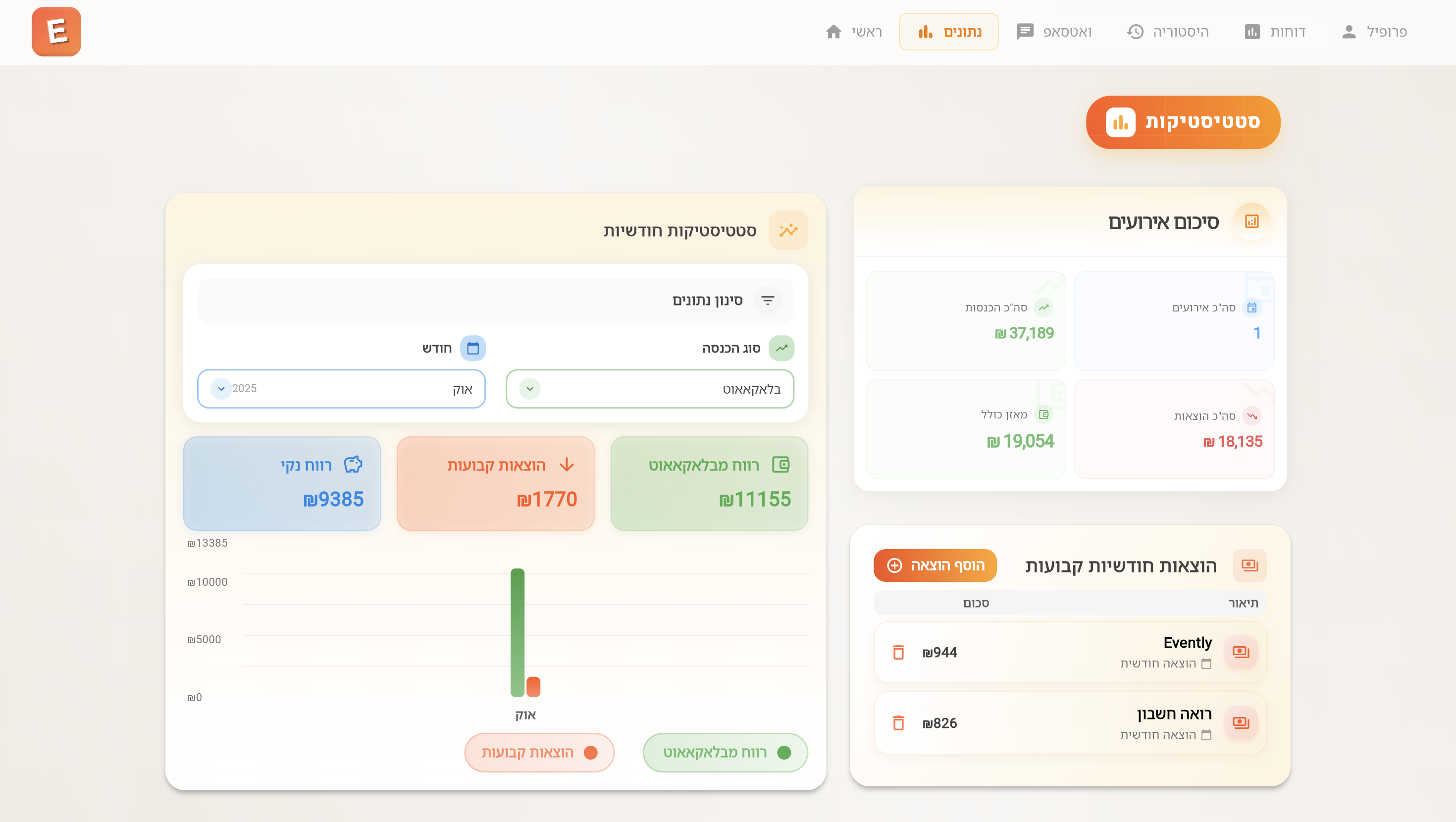
Task: Click the סטטיסטיקות orange header button
Action: click(1183, 122)
